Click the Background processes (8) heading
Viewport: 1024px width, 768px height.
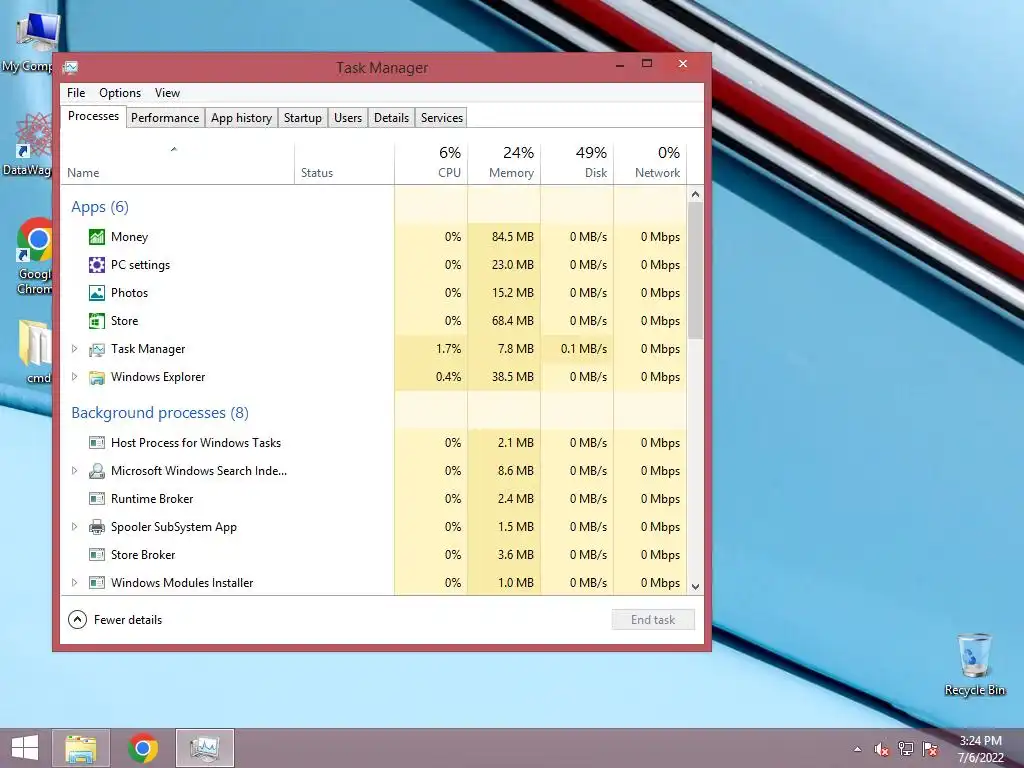pyautogui.click(x=160, y=413)
